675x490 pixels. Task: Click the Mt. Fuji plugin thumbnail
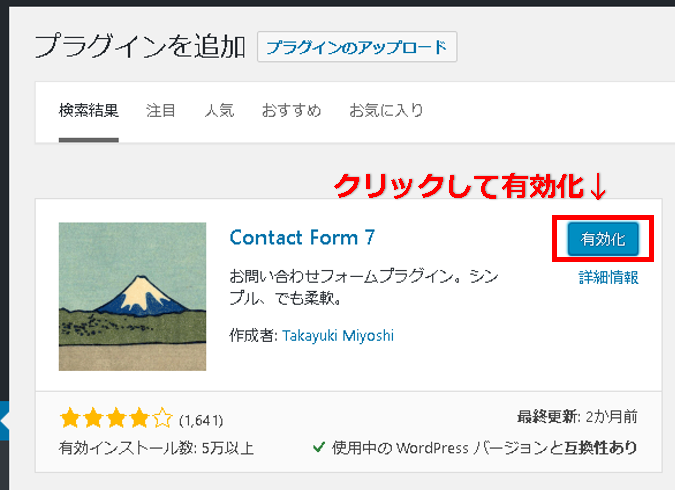(132, 296)
